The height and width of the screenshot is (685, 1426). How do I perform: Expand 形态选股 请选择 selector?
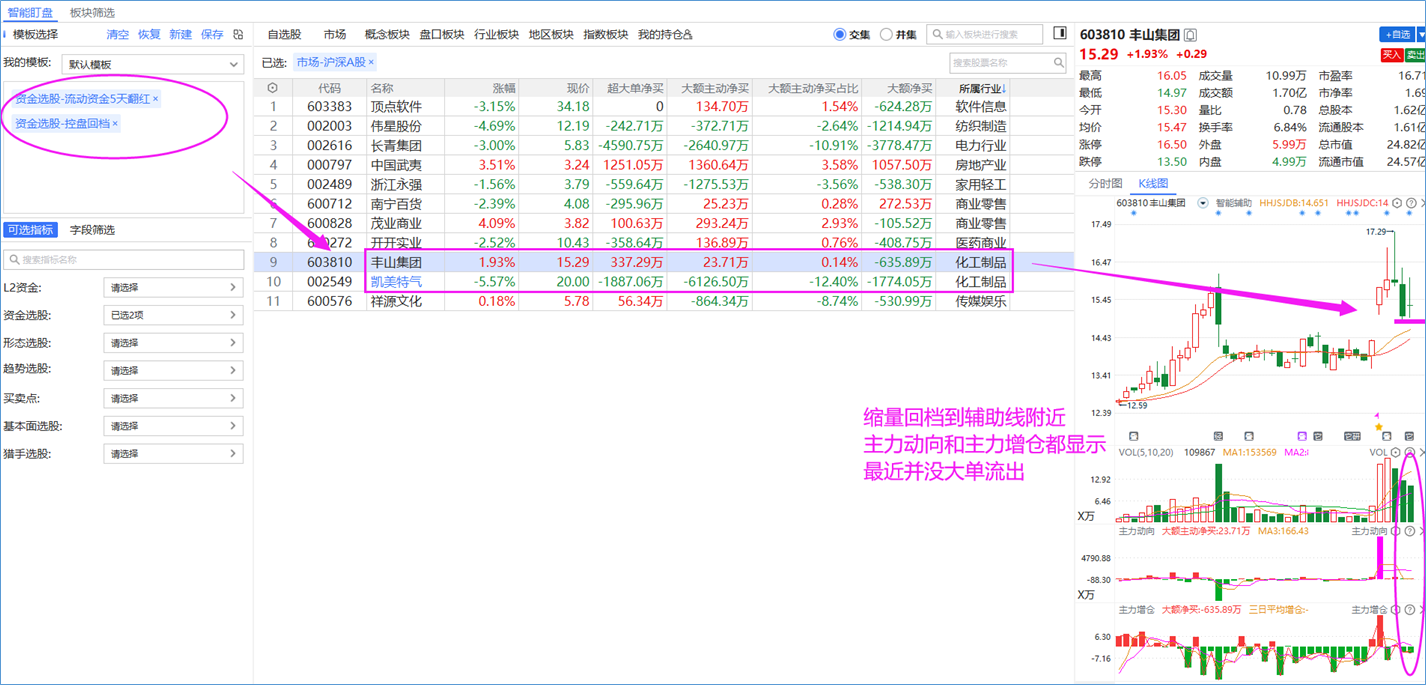(x=173, y=343)
